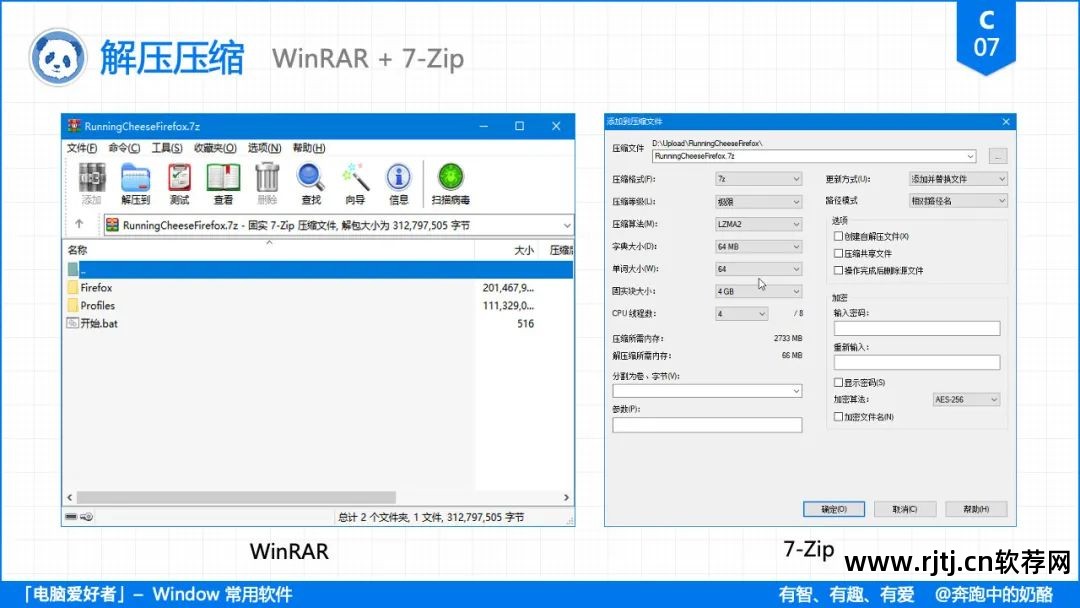This screenshot has height=608, width=1080.
Task: Click the Add (添加) archive icon
Action: point(91,185)
